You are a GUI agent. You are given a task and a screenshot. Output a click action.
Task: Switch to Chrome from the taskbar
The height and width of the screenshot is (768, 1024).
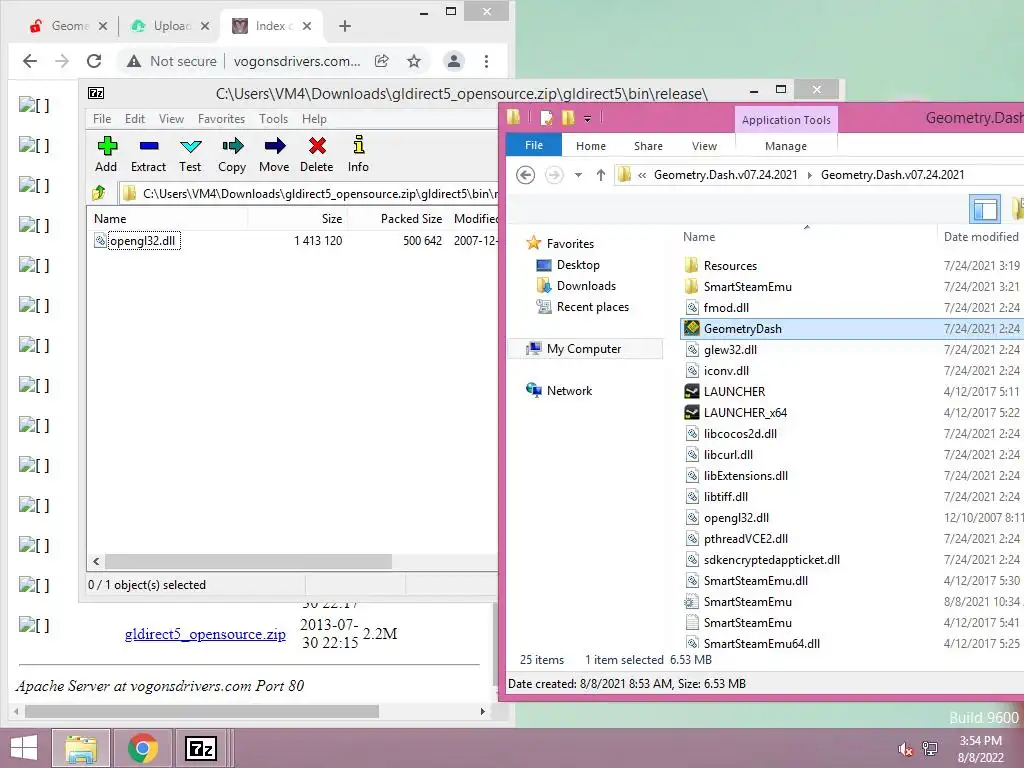(143, 748)
